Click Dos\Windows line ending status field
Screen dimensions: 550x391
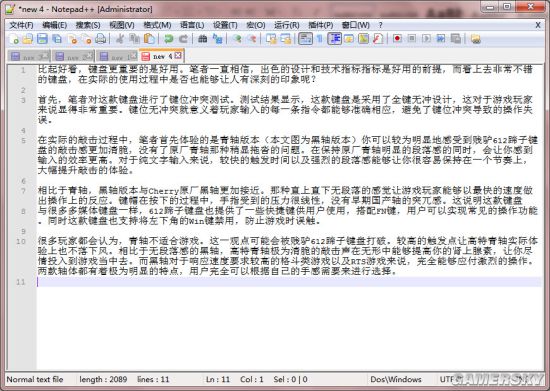396,379
